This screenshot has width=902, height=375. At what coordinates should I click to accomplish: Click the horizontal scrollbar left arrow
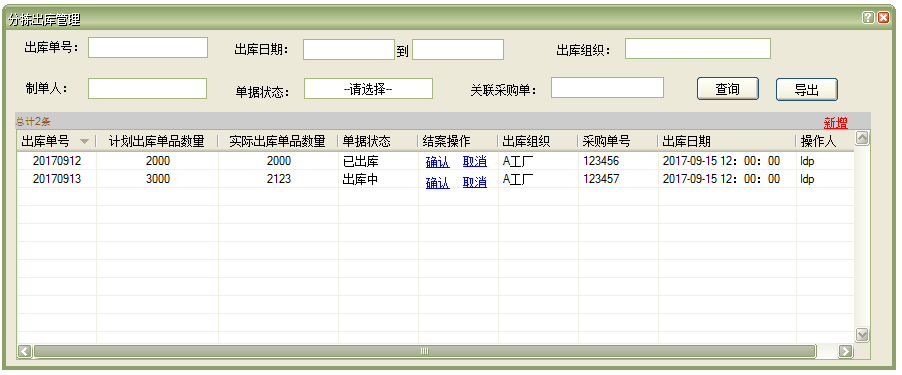pos(25,351)
